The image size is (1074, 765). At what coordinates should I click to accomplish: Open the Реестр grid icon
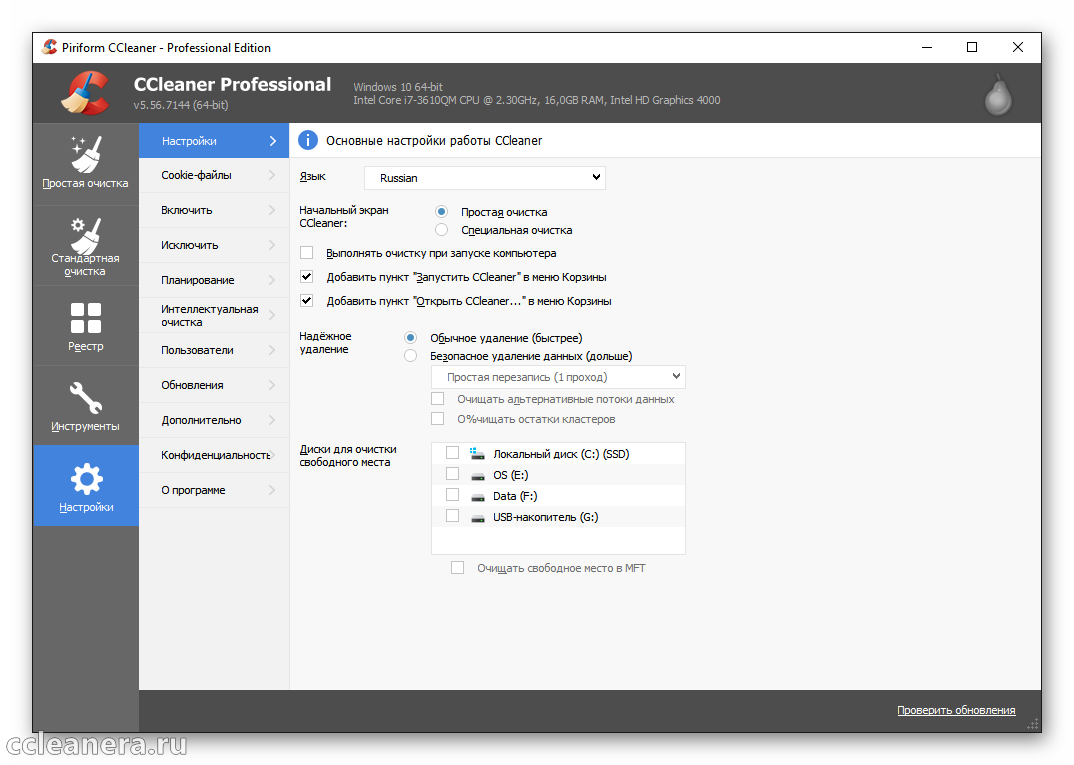point(85,318)
